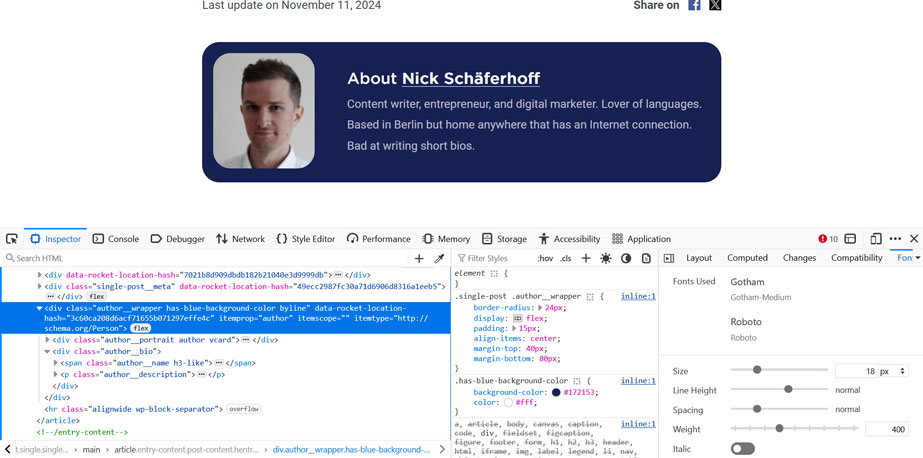This screenshot has width=923, height=458.
Task: Expand the author__description paragraph
Action: pos(55,374)
